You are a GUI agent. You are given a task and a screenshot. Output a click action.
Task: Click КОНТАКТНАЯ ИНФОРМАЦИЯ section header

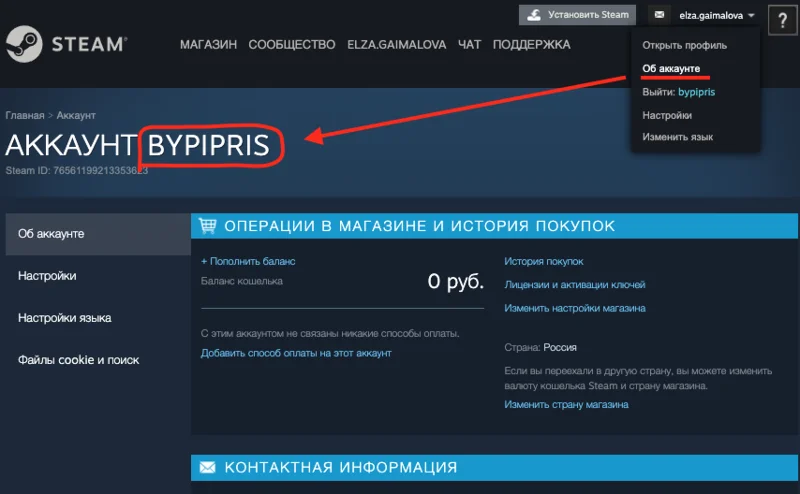click(x=494, y=467)
